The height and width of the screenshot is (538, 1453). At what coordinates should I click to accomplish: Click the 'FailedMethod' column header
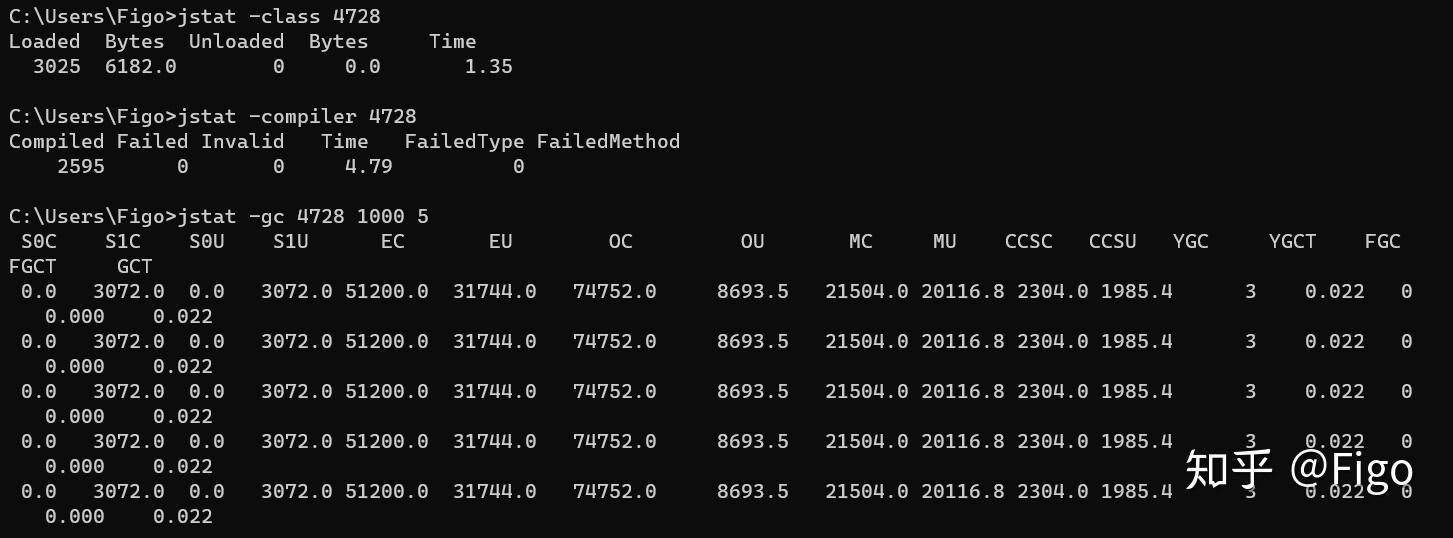tap(608, 142)
